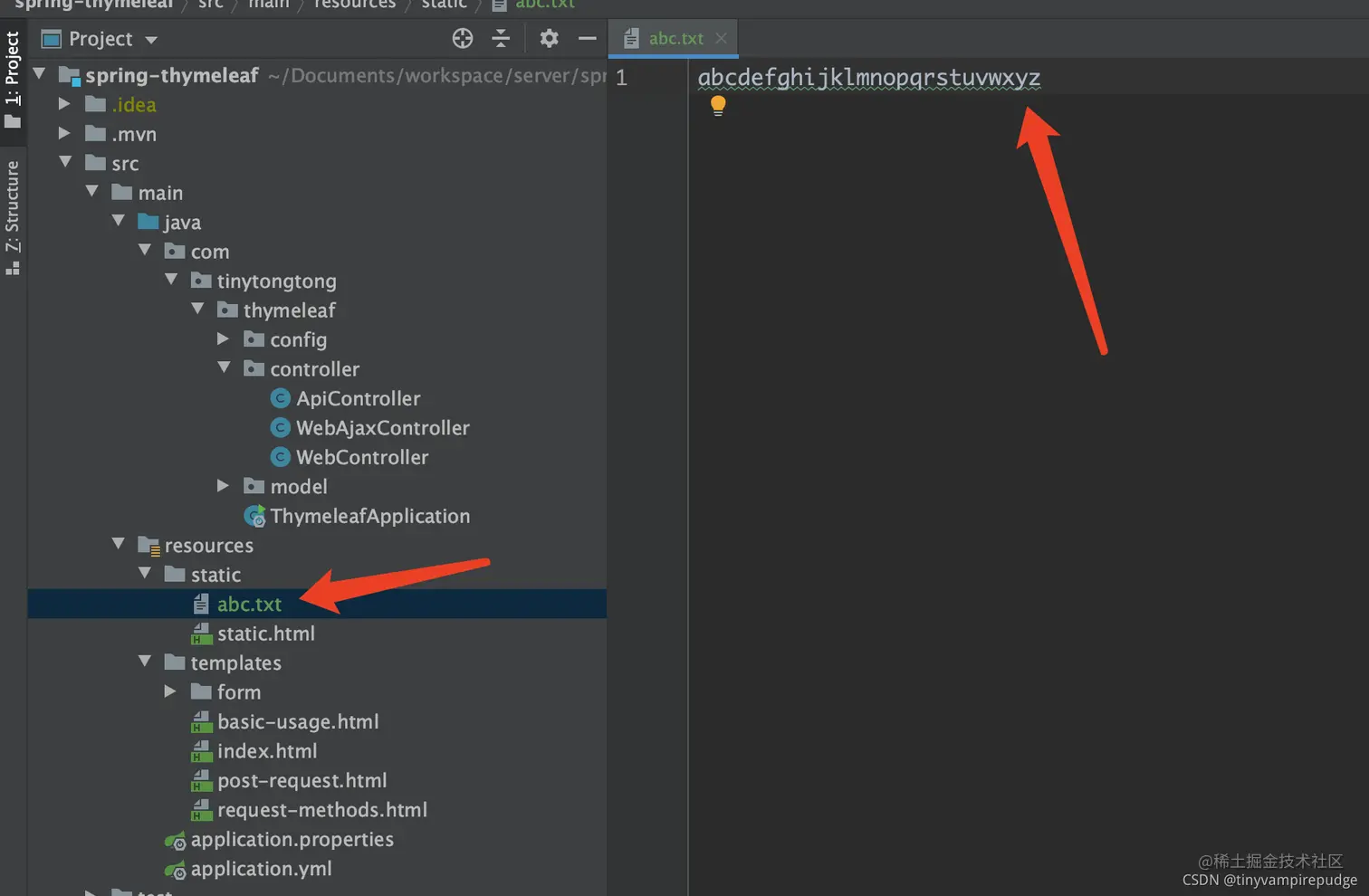Image resolution: width=1369 pixels, height=896 pixels.
Task: Select application.properties in the project tree
Action: click(x=292, y=839)
